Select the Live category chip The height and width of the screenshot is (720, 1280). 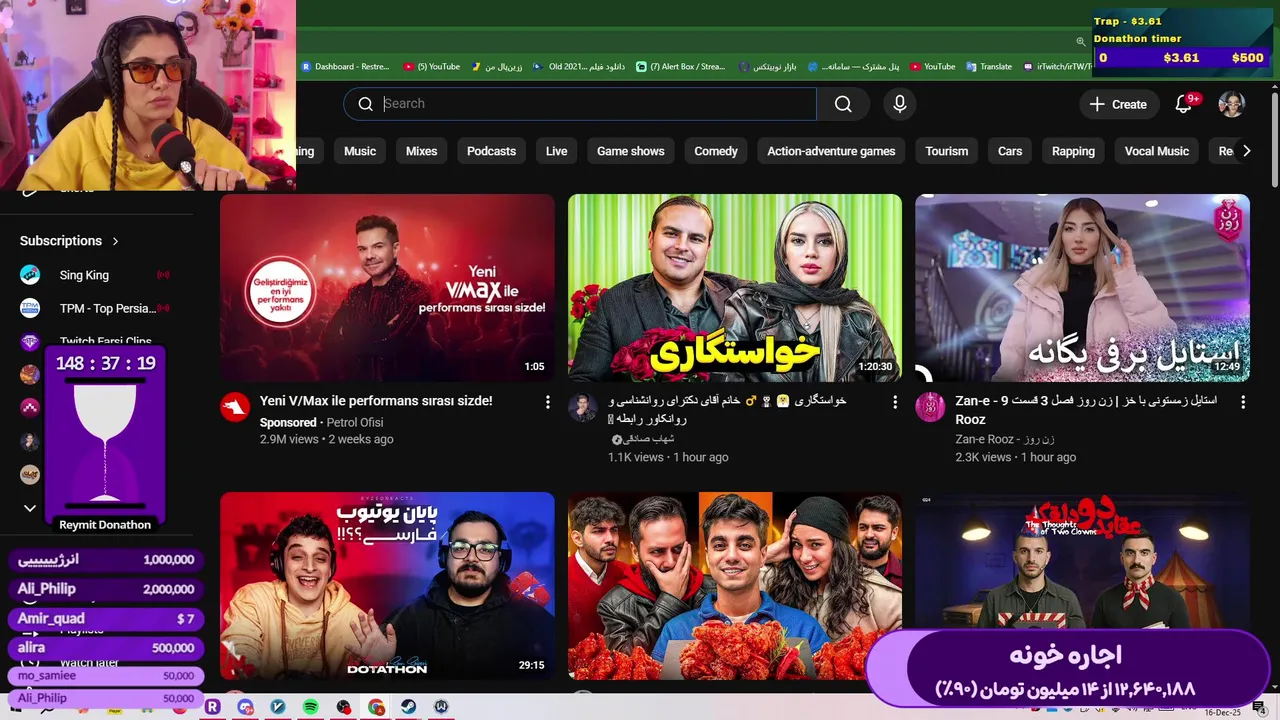(557, 151)
